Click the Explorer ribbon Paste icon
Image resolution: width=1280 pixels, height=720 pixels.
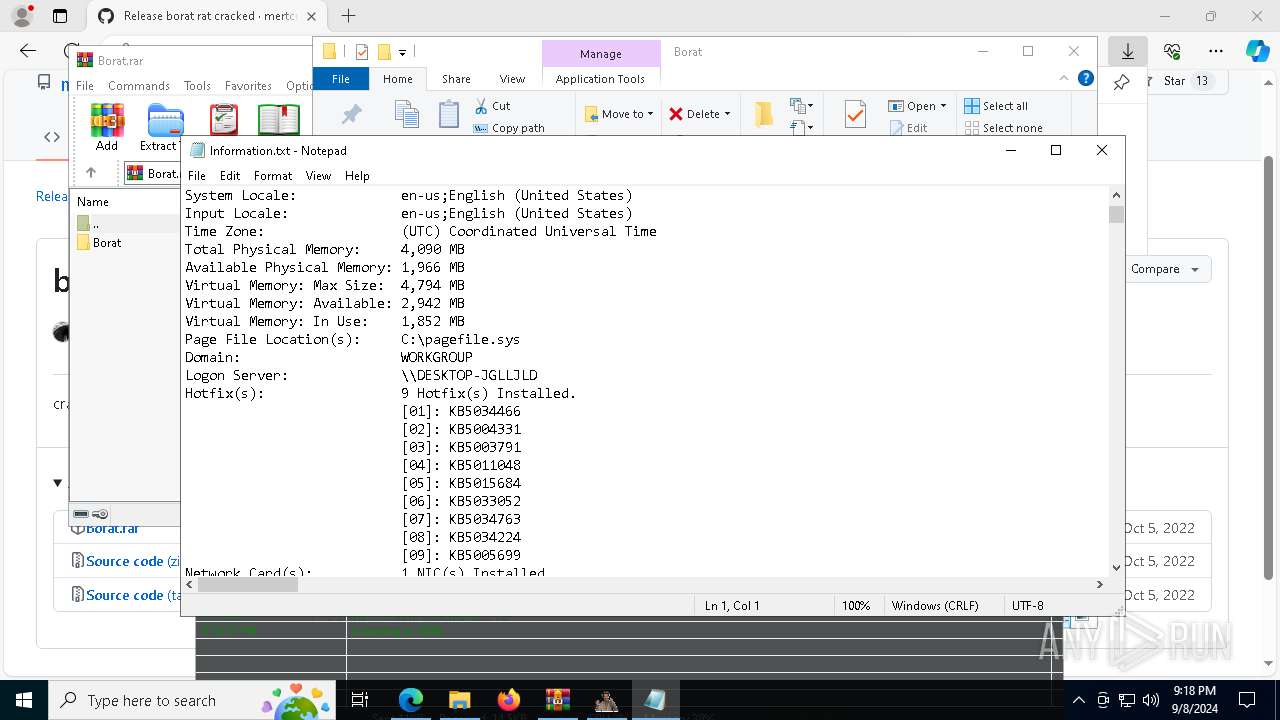click(449, 114)
